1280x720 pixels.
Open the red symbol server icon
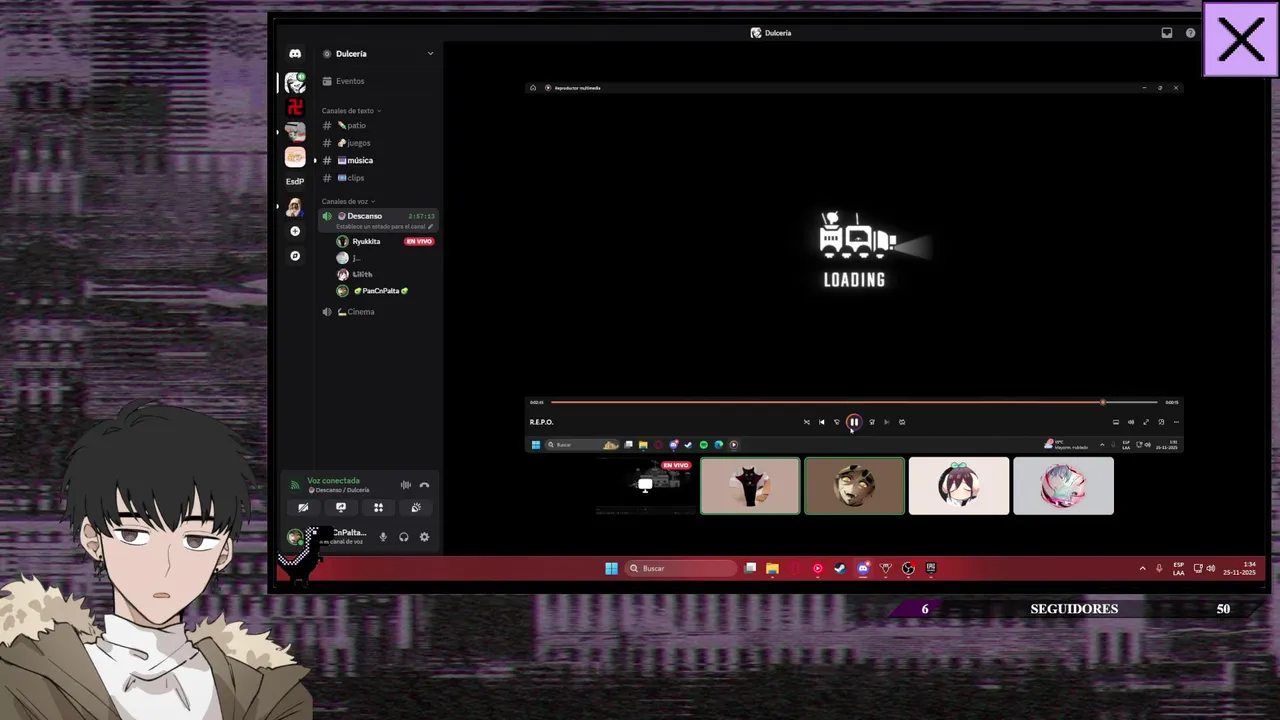pos(295,107)
